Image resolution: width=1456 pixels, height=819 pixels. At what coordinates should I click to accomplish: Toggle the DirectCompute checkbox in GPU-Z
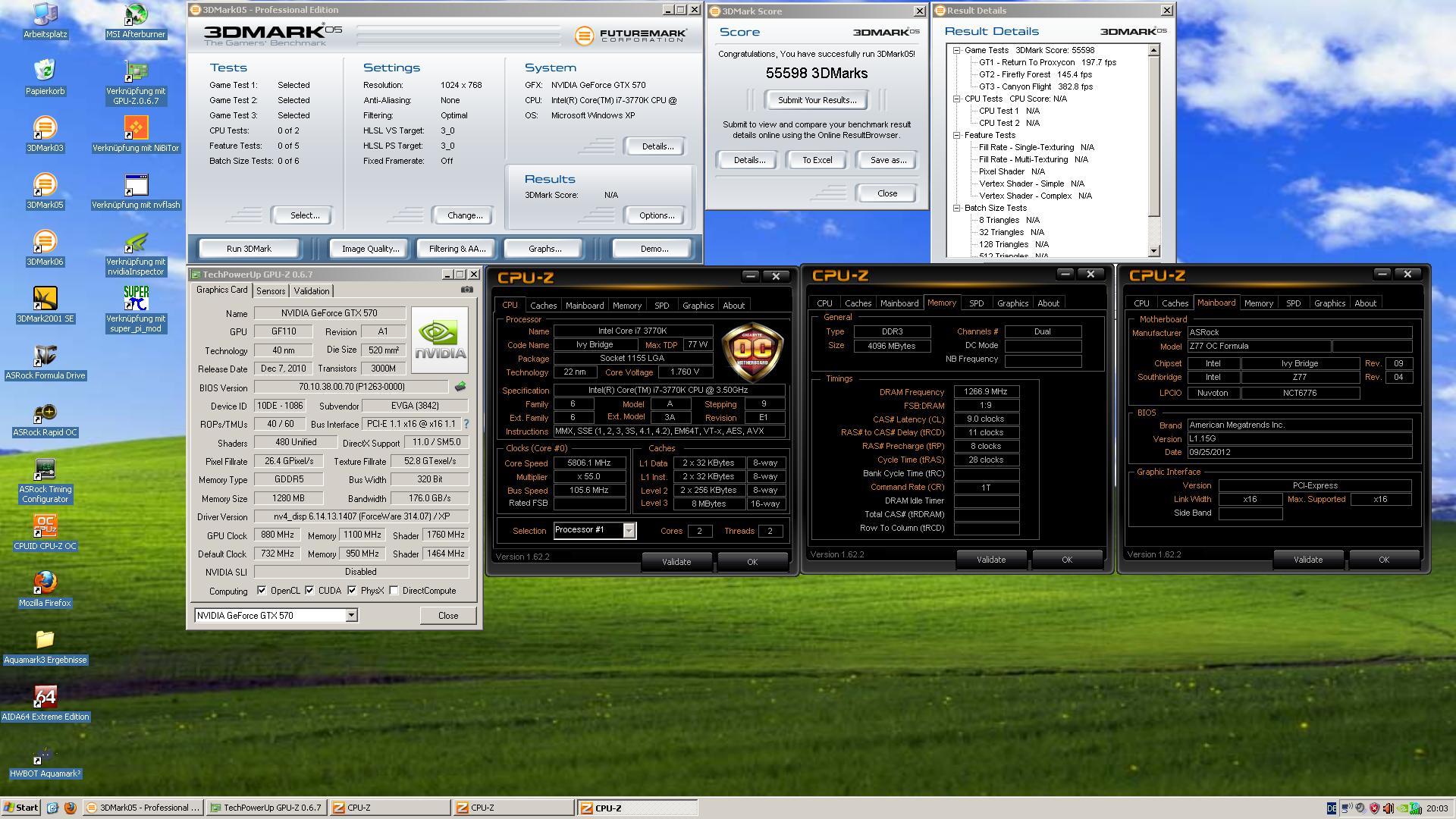394,591
